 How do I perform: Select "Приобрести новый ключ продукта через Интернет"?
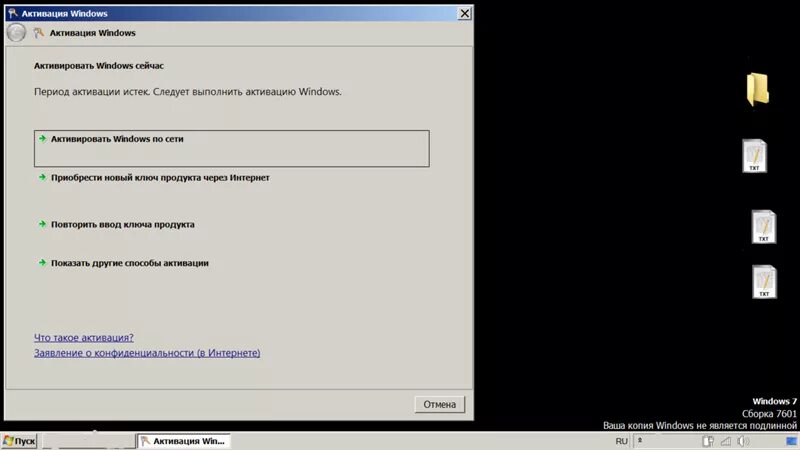coord(160,178)
